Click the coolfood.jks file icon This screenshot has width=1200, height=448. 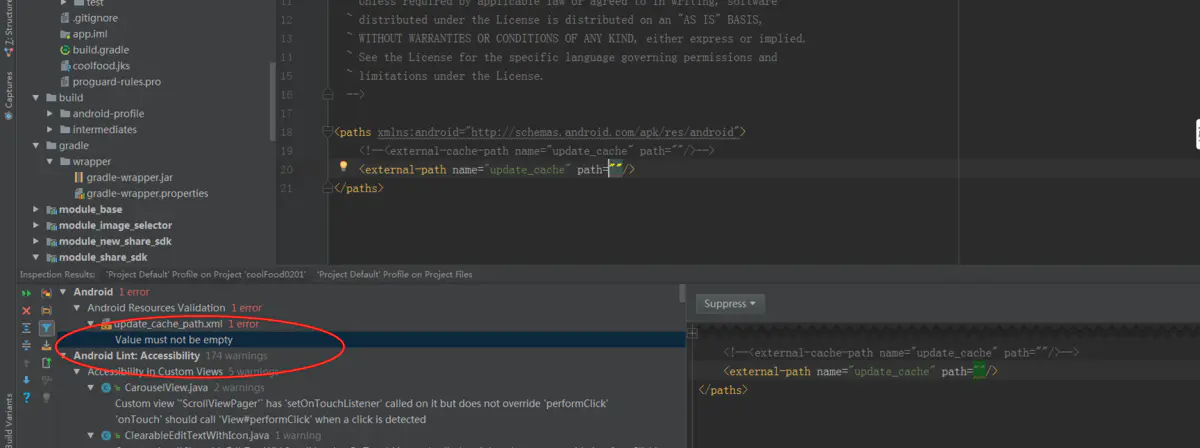[65, 66]
